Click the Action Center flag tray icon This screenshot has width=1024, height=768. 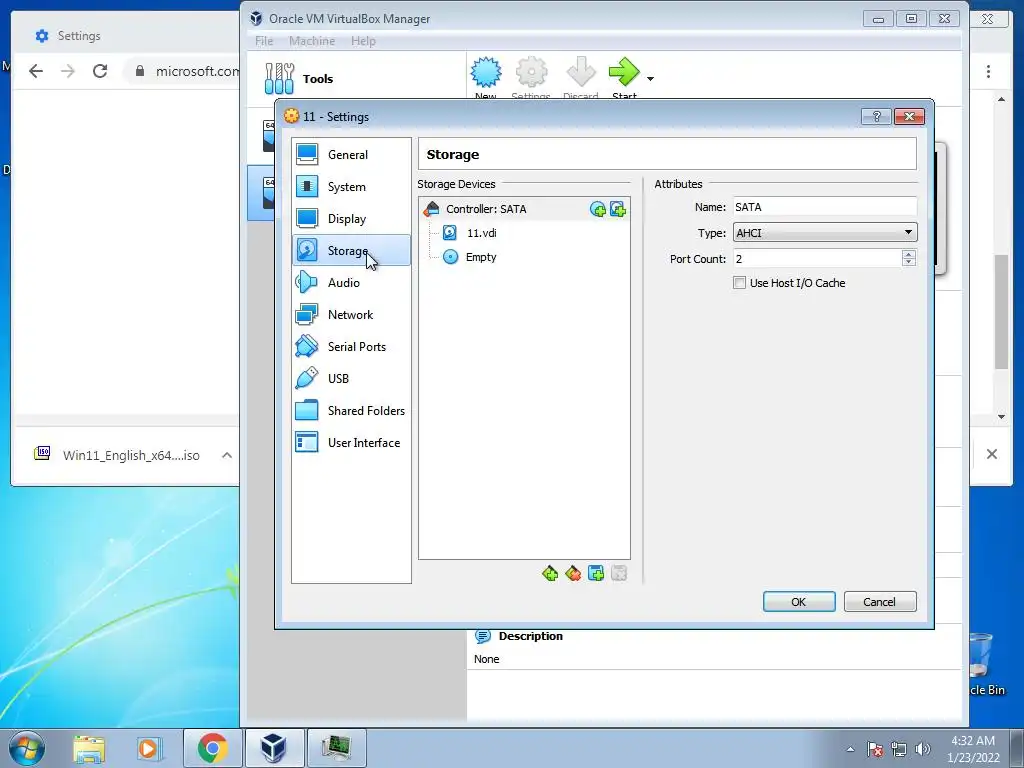click(875, 749)
